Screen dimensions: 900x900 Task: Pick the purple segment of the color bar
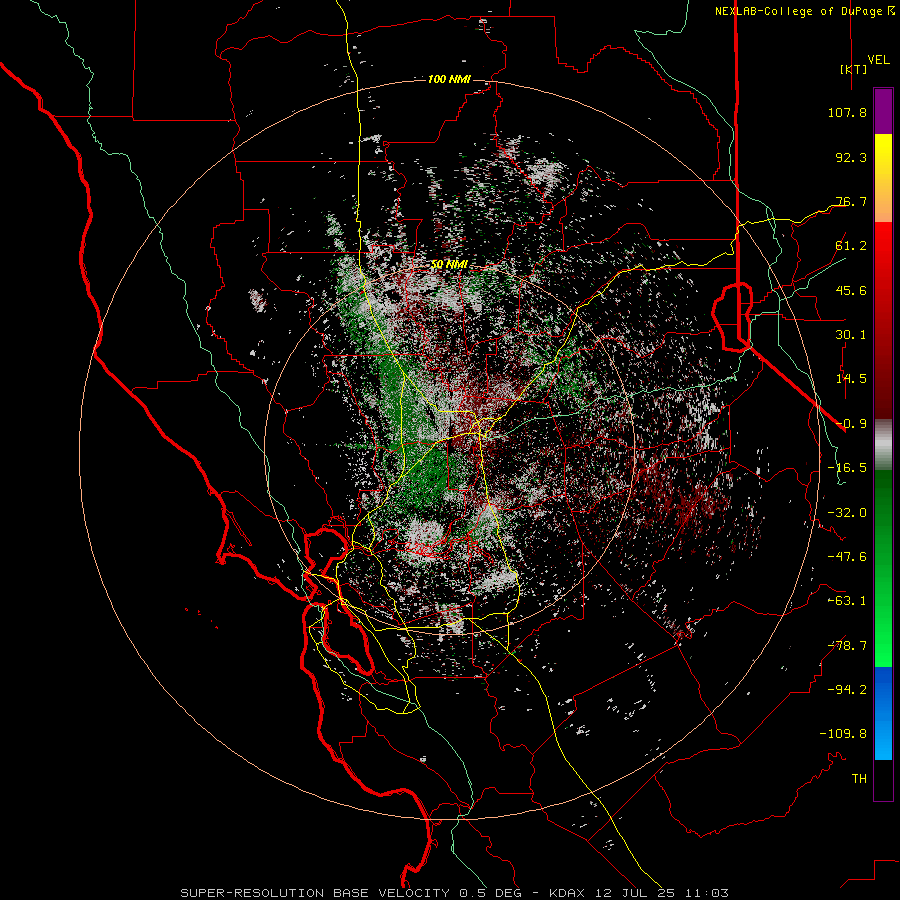coord(883,111)
